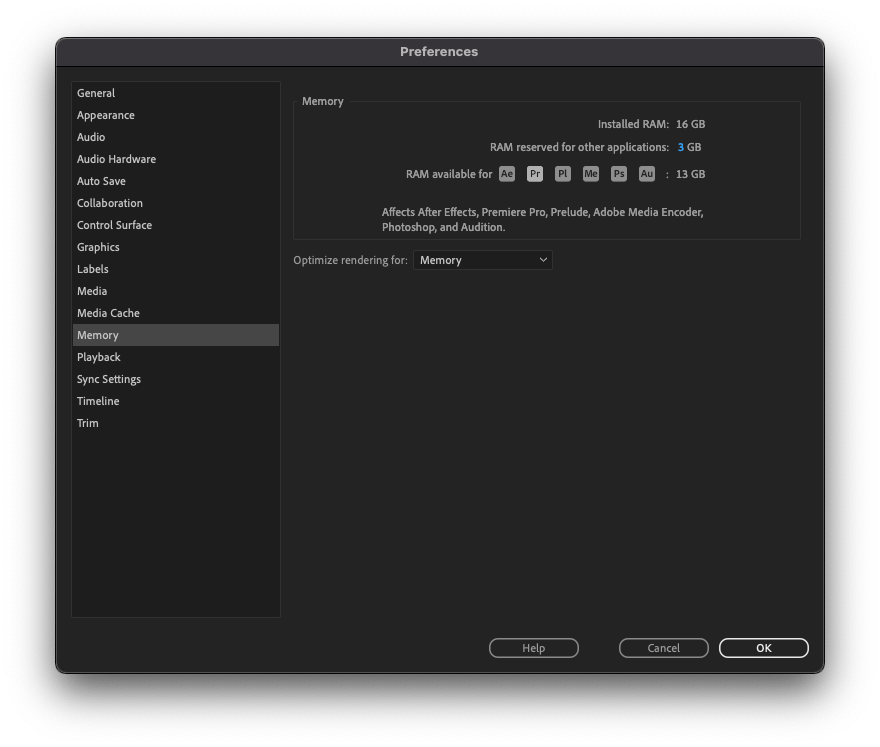Viewport: 880px width, 747px height.
Task: Click the After Effects (Ae) app icon
Action: coord(507,173)
